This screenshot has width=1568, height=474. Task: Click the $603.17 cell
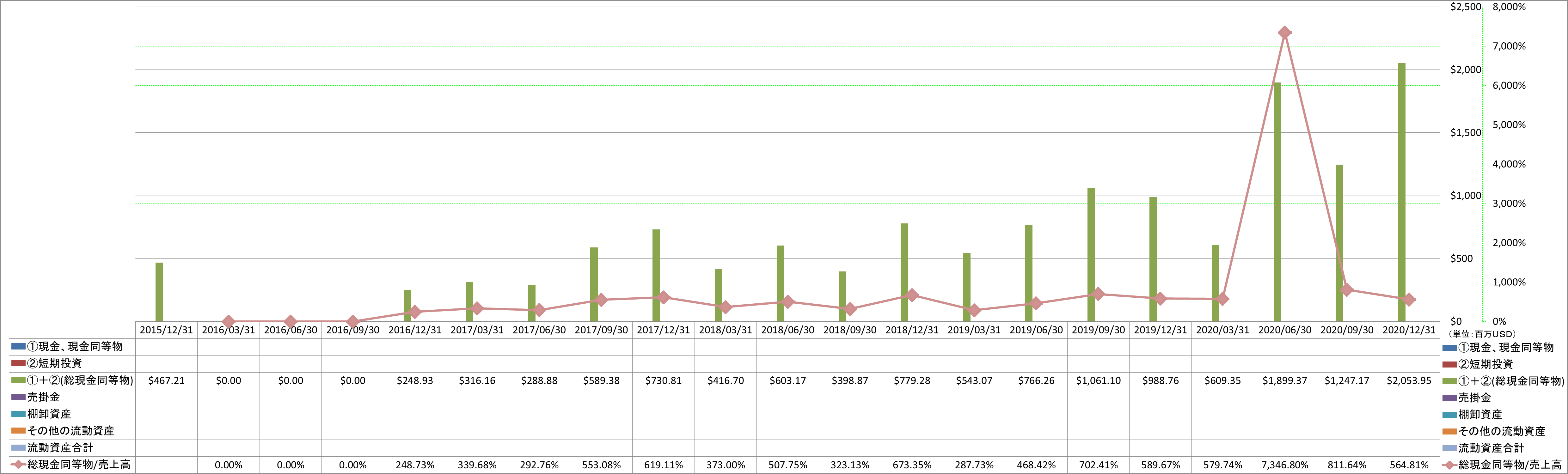pos(788,380)
